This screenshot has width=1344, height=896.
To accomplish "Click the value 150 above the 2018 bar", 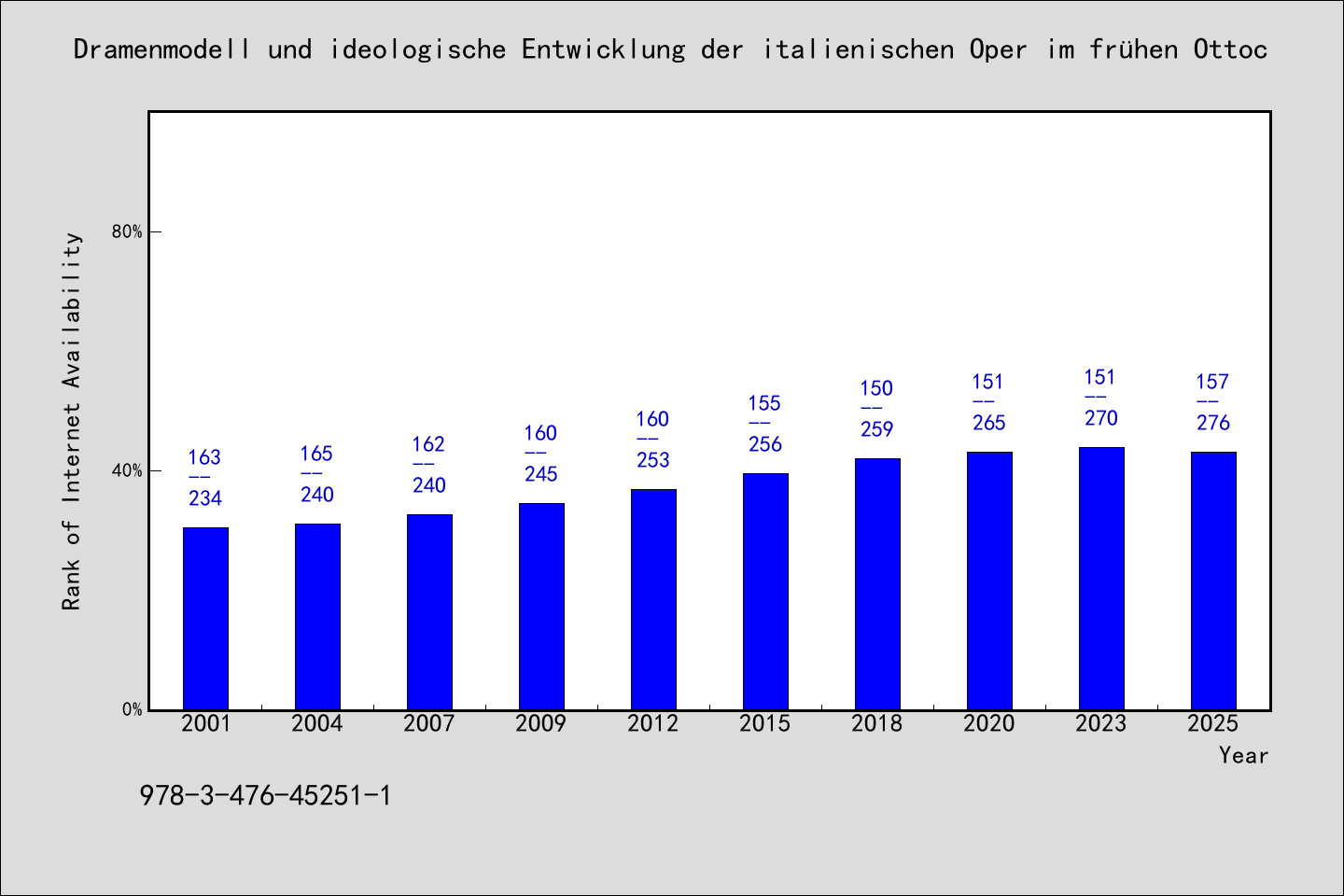I will [x=877, y=388].
